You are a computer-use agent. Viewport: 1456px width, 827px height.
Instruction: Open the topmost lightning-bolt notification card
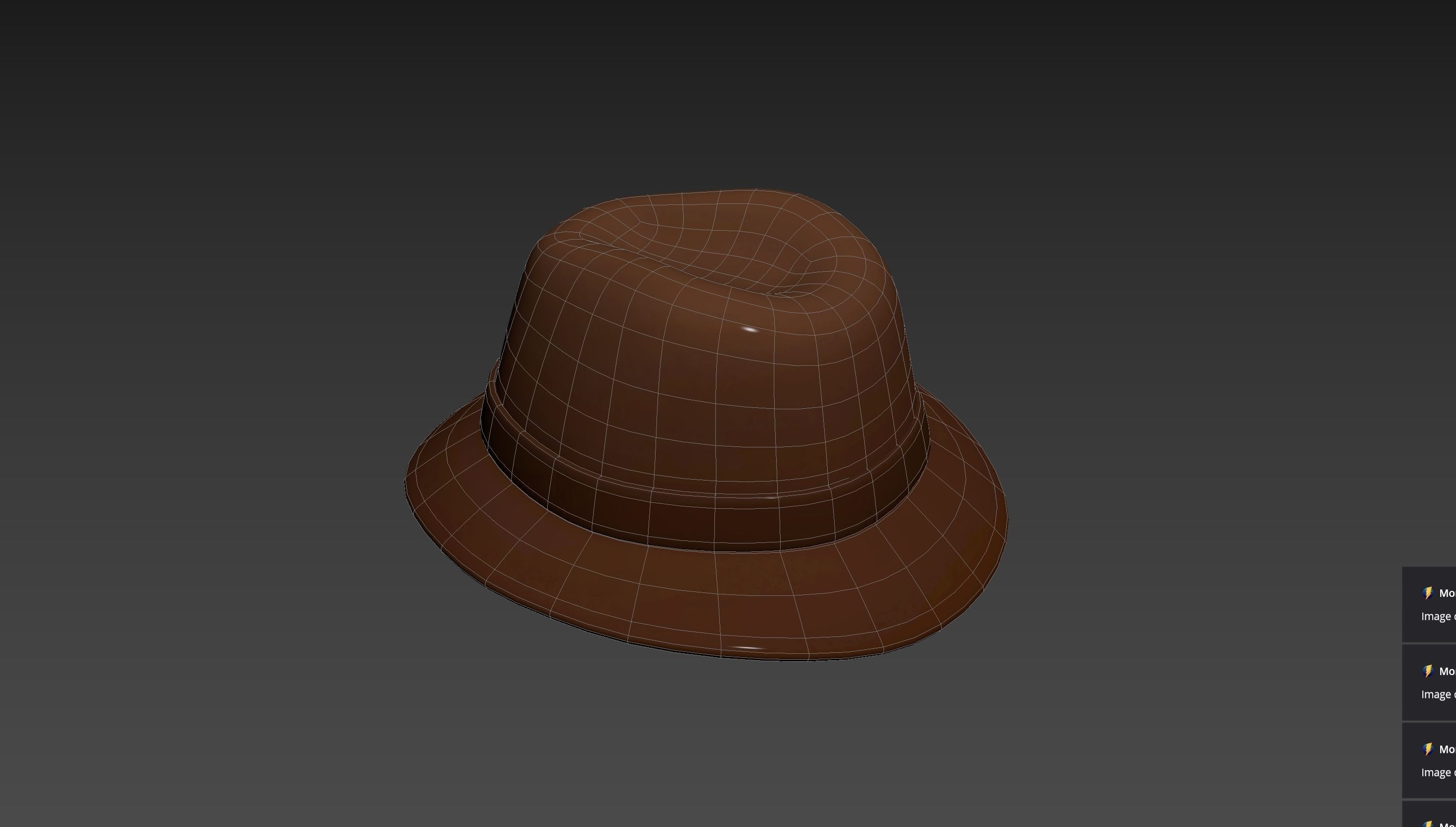pyautogui.click(x=1429, y=605)
